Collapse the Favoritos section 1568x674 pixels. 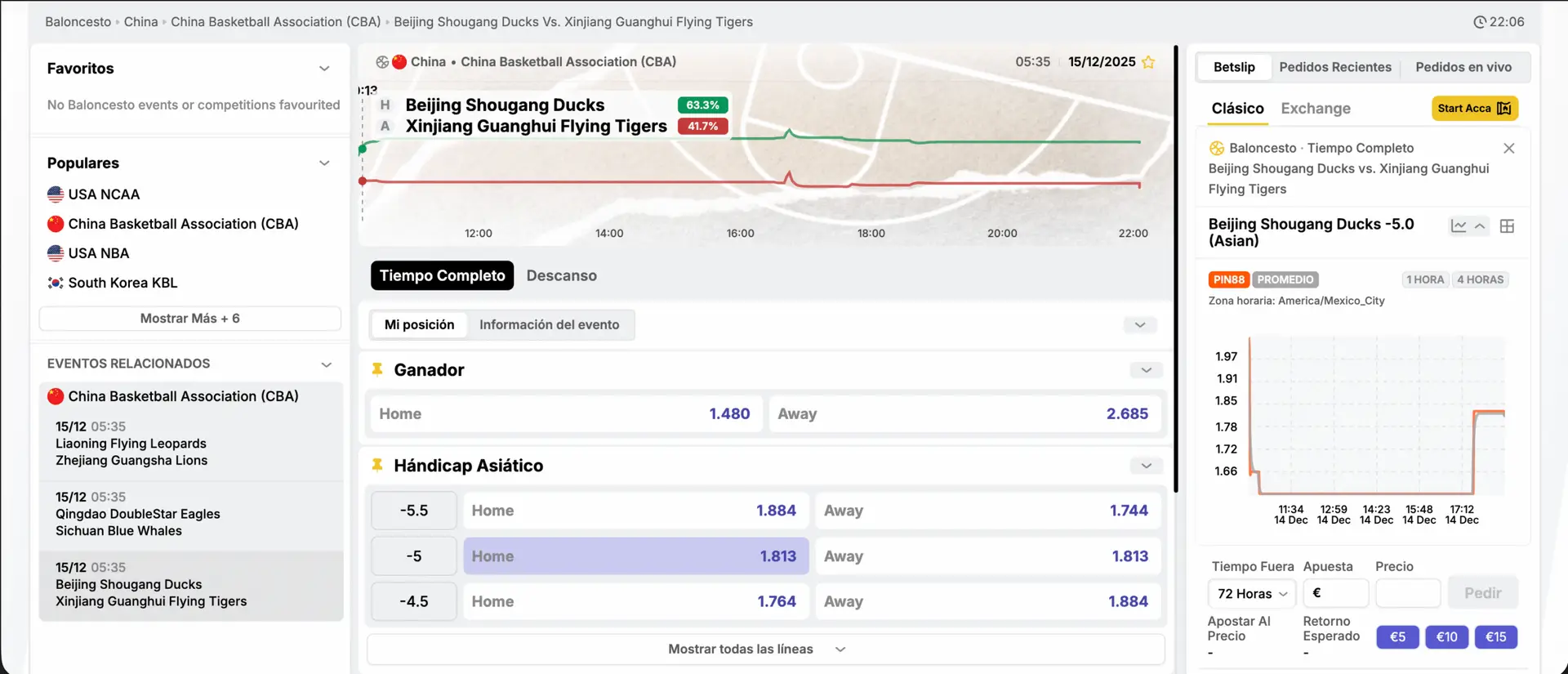pyautogui.click(x=324, y=69)
